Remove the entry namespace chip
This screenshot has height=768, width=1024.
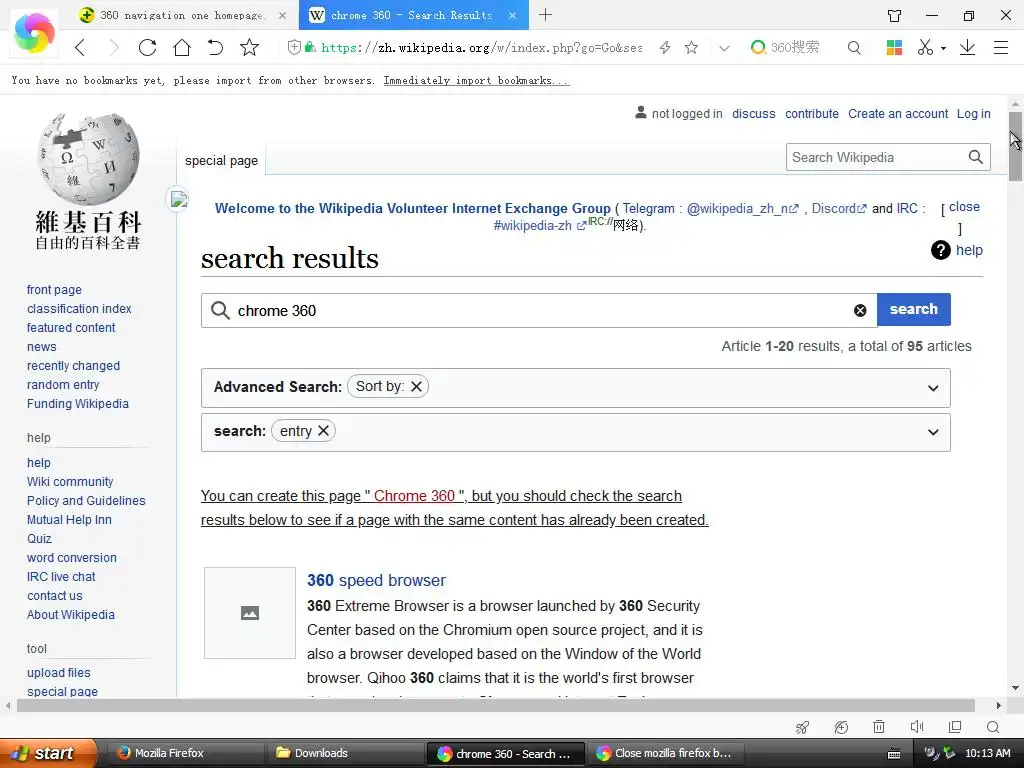click(323, 431)
